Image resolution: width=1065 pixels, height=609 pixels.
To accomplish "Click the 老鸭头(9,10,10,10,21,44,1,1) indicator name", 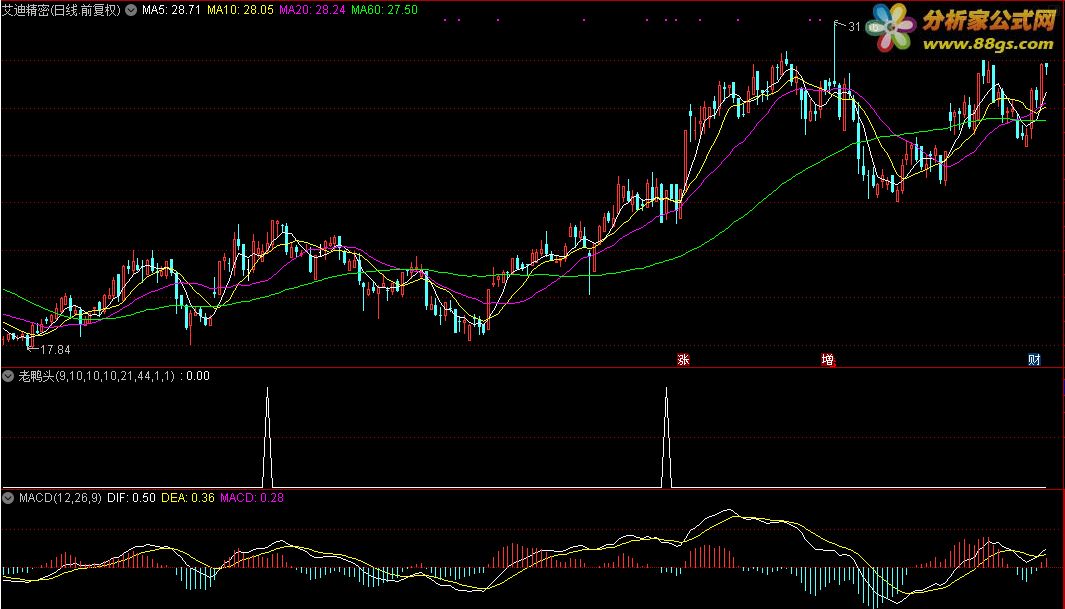I will pyautogui.click(x=96, y=376).
